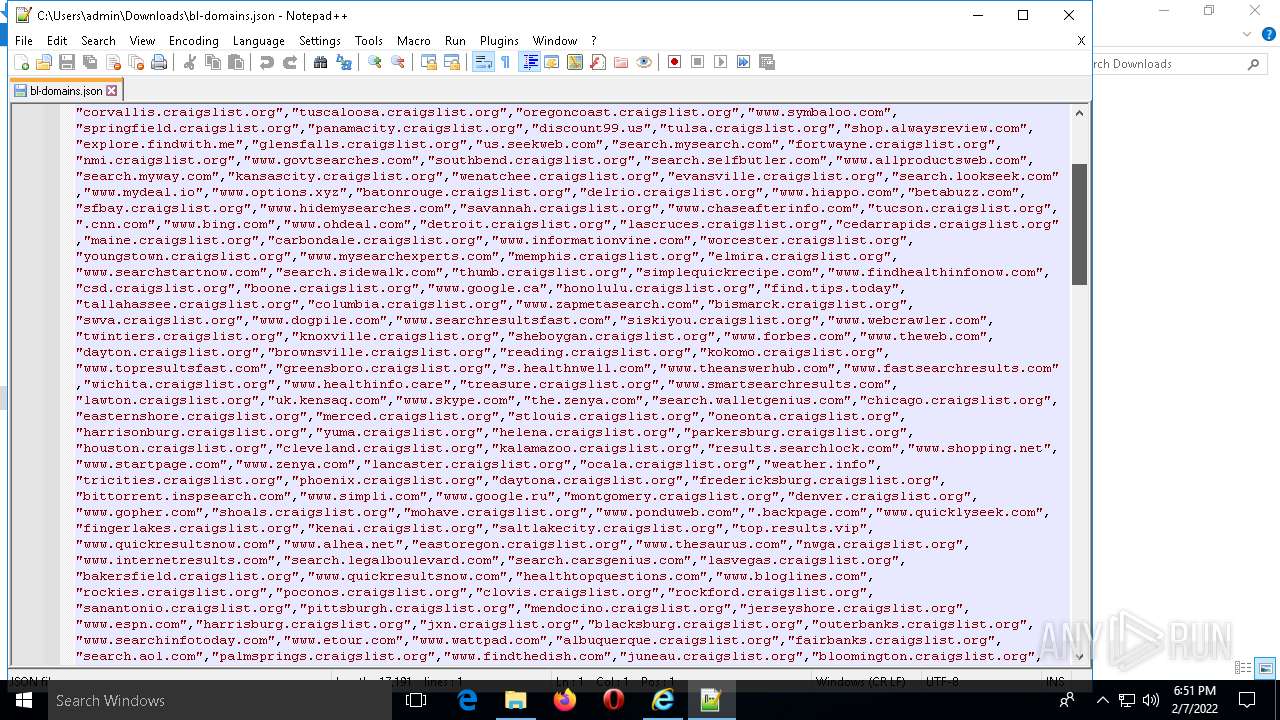This screenshot has width=1280, height=720.
Task: Select the bl-domains.json tab
Action: (x=66, y=90)
